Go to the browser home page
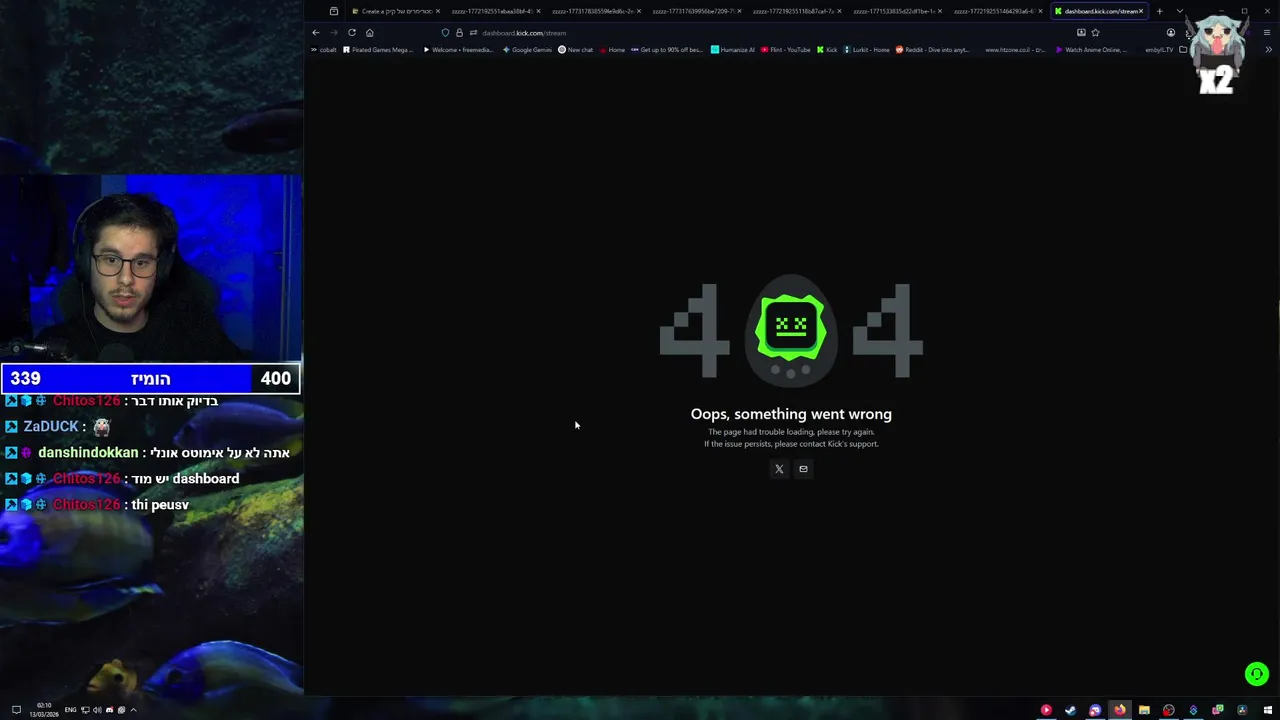1280x720 pixels. 369,32
